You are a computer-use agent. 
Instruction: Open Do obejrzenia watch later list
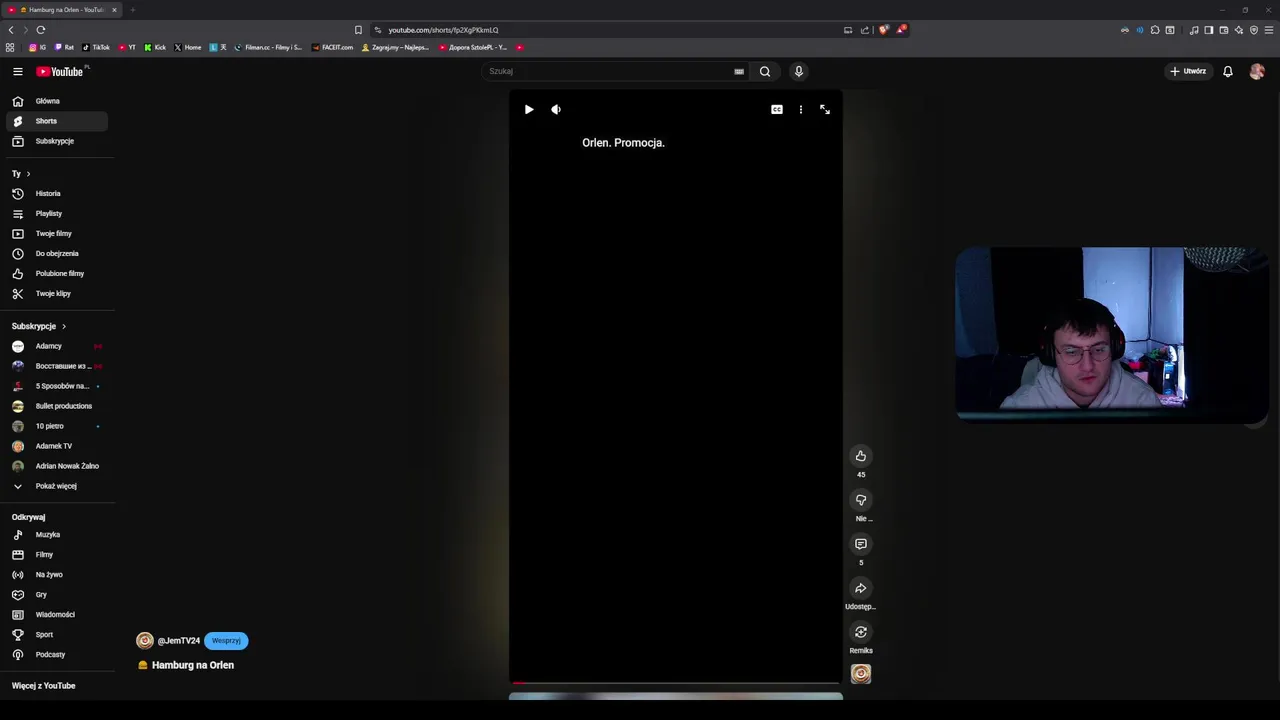tap(56, 253)
